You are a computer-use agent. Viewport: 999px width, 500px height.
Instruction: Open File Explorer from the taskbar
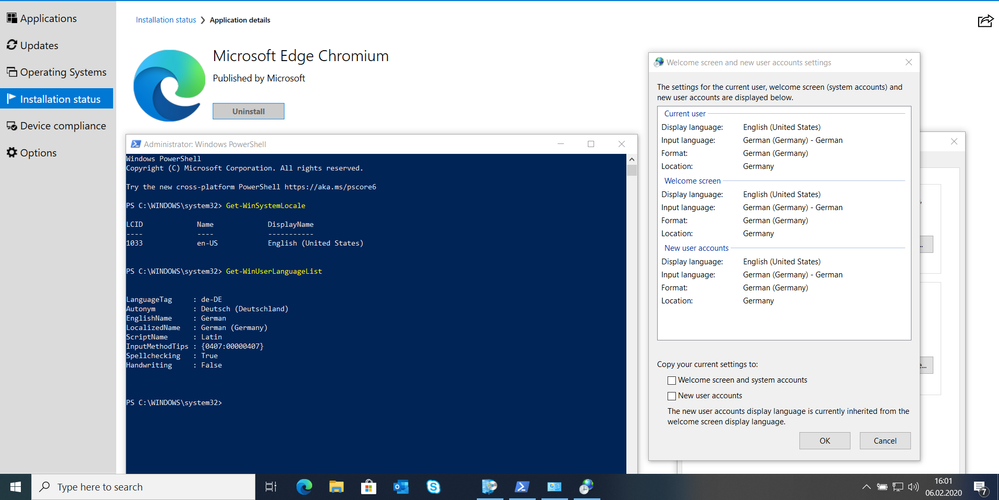pyautogui.click(x=336, y=487)
